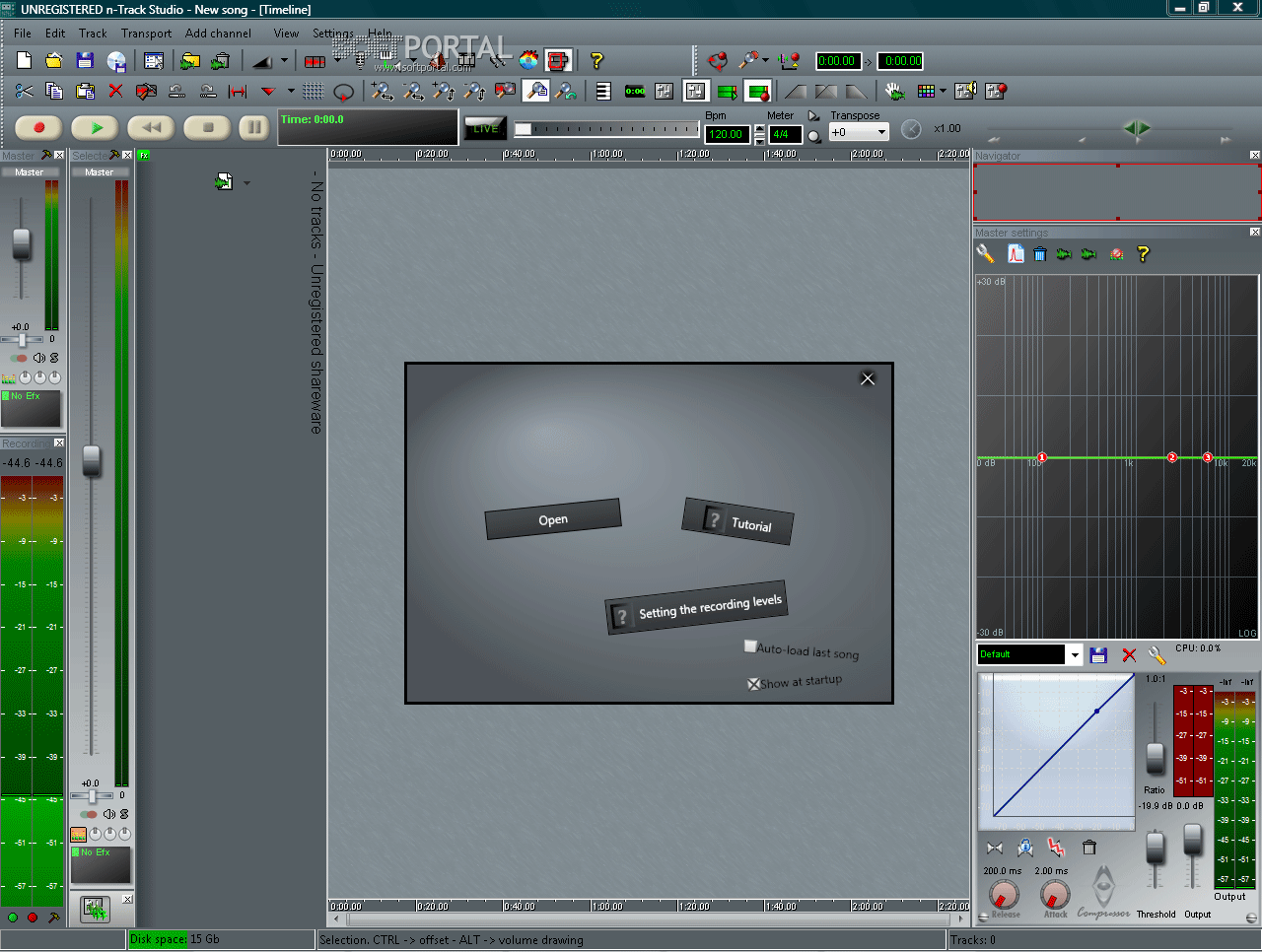Toggle the red-framed view button before the help icon
Screen dimensions: 1262x952
[x=558, y=61]
